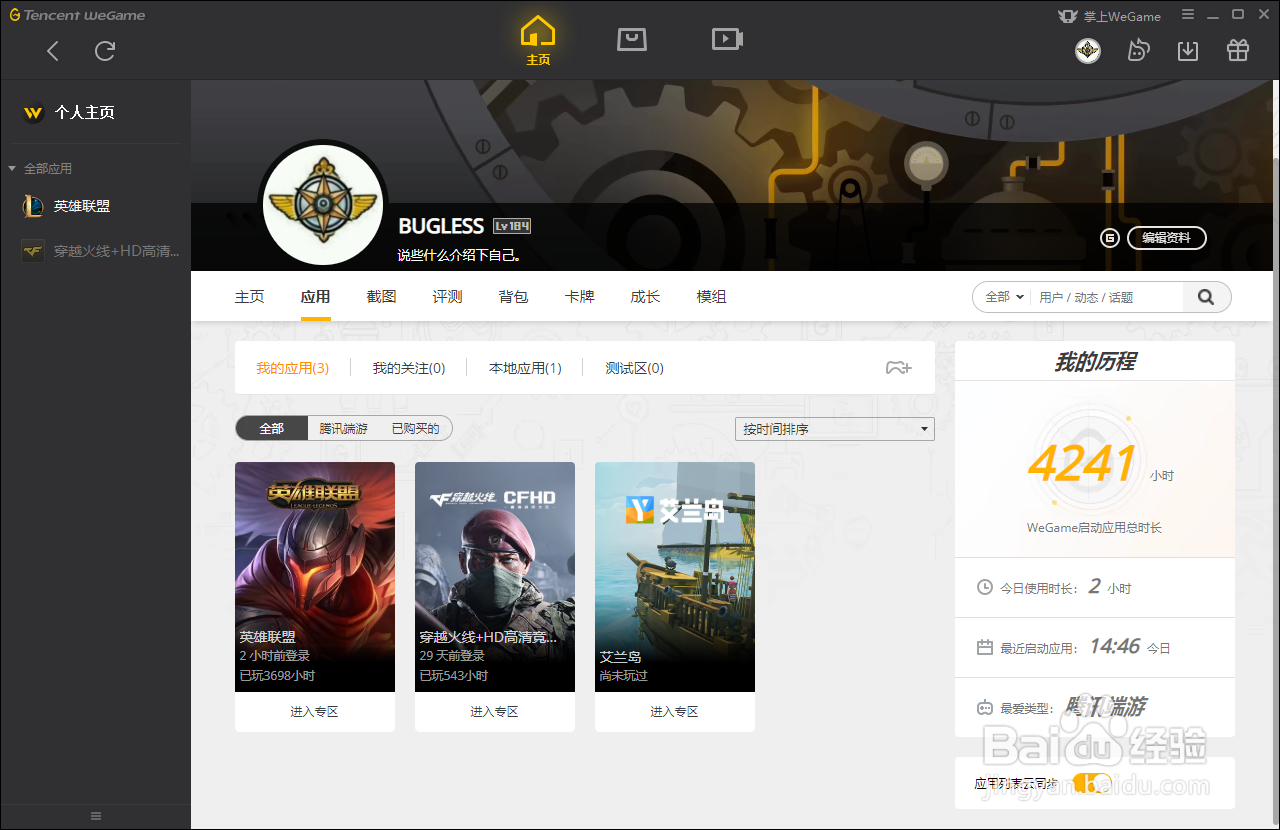The width and height of the screenshot is (1280, 830).
Task: Switch to the 背包 tab
Action: (x=514, y=297)
